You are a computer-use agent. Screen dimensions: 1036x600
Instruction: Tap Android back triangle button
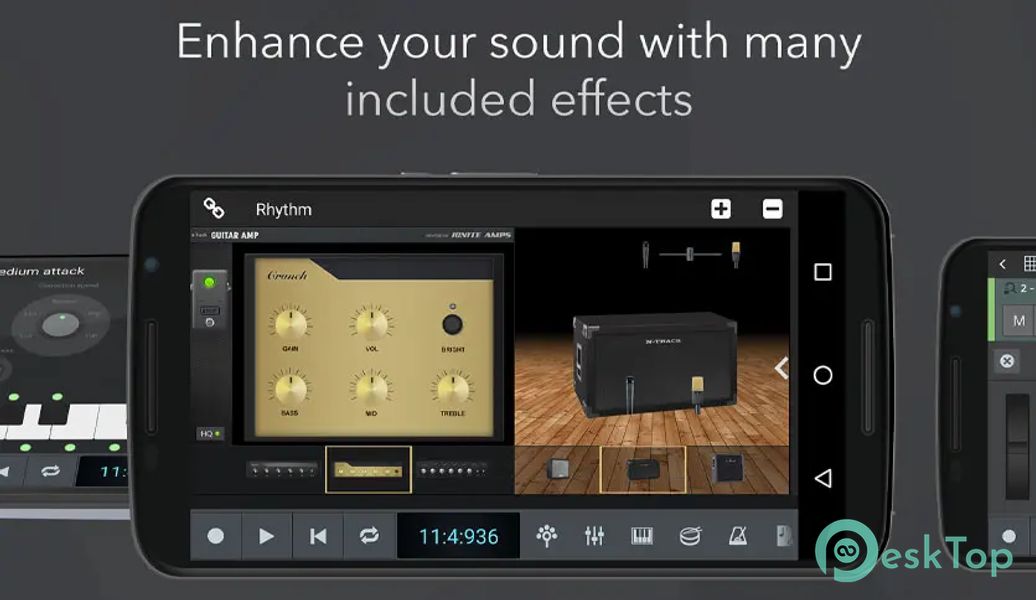pyautogui.click(x=823, y=478)
